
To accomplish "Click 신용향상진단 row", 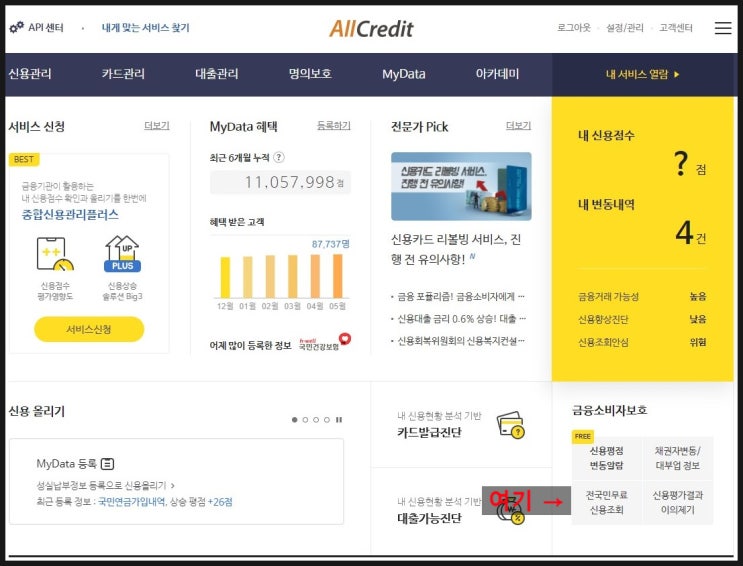I will pos(642,320).
